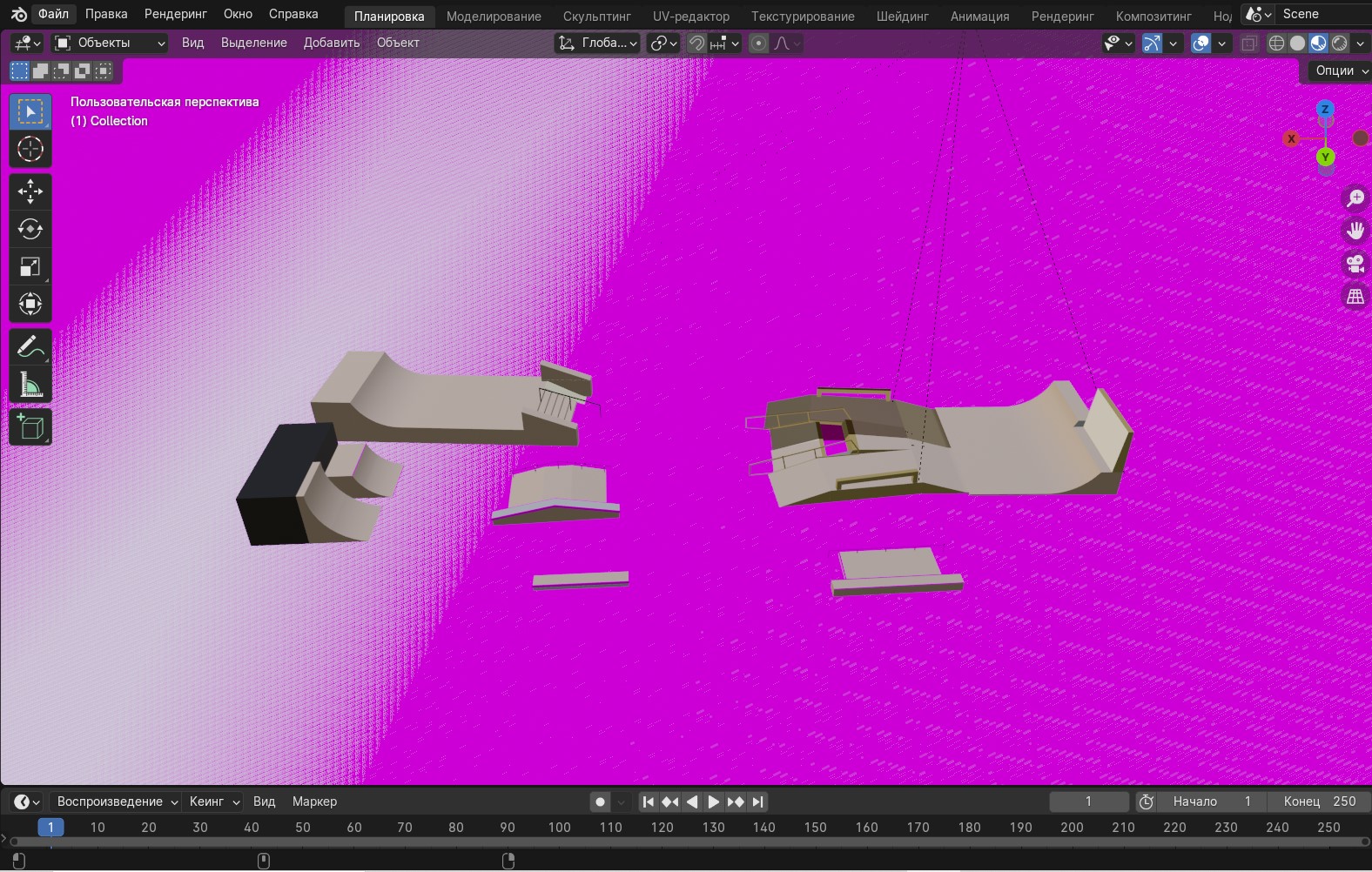This screenshot has height=872, width=1372.
Task: Click the timeline horizontal scrollbar
Action: click(688, 842)
